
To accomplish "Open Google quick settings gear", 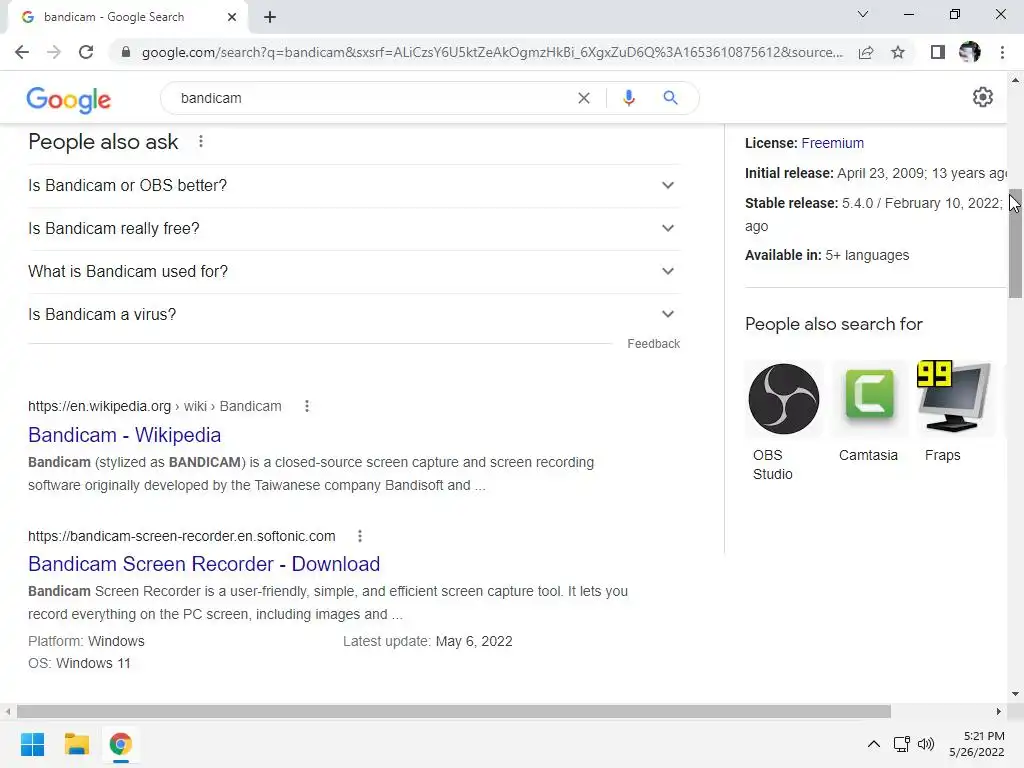I will coord(983,97).
